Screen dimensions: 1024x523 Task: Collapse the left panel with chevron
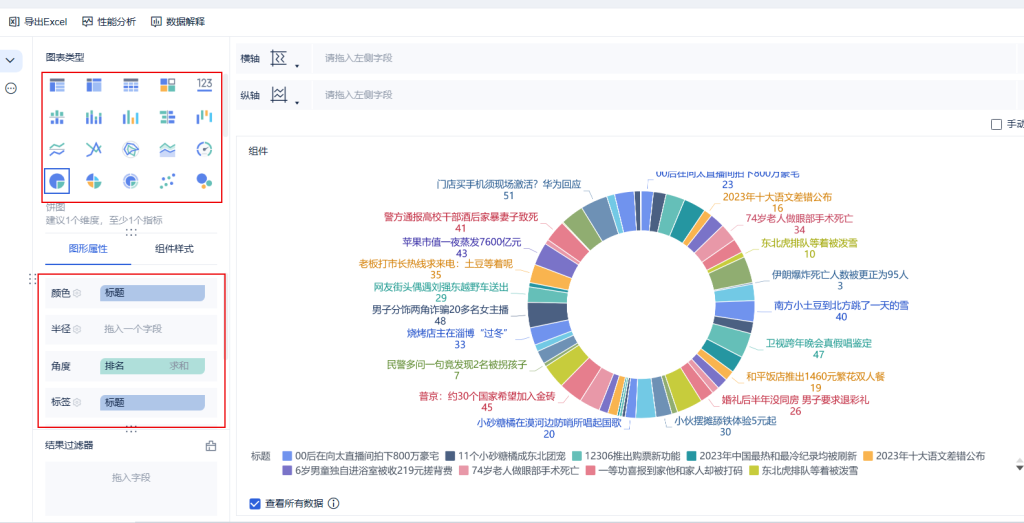[12, 60]
